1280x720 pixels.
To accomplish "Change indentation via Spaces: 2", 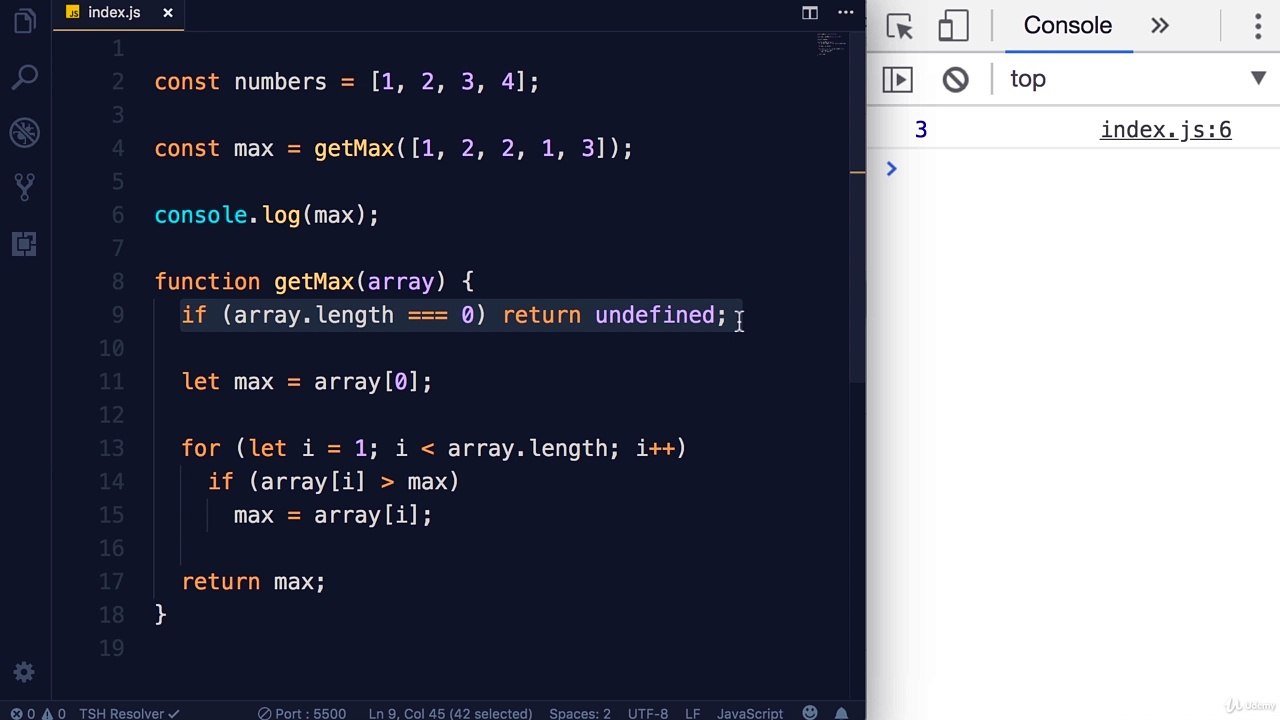I will click(580, 713).
